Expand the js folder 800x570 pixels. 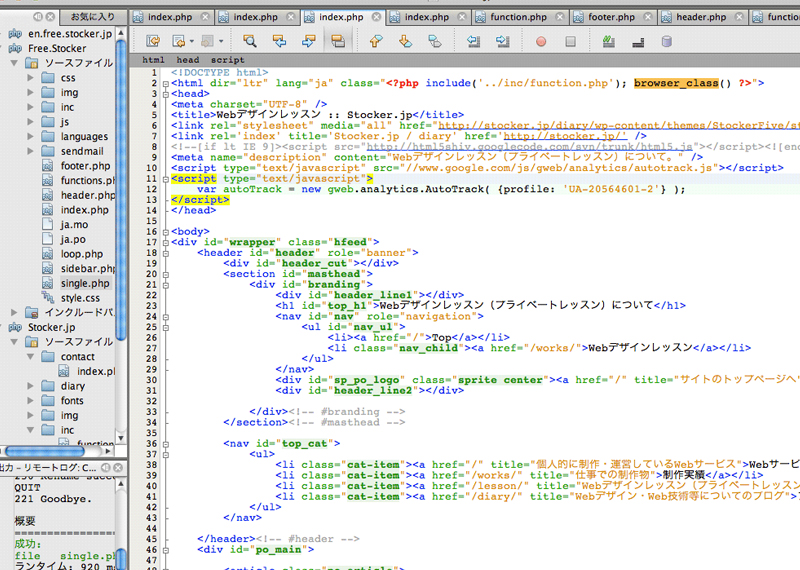click(x=30, y=122)
